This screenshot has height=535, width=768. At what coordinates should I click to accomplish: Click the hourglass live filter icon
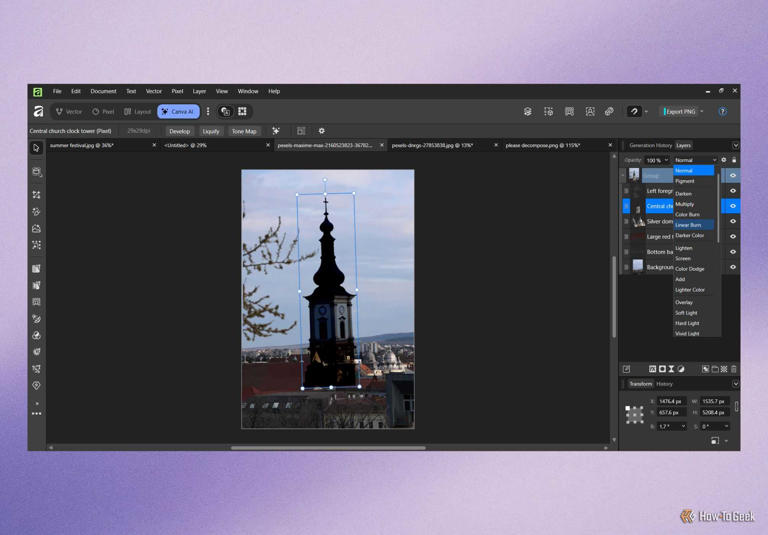[671, 369]
